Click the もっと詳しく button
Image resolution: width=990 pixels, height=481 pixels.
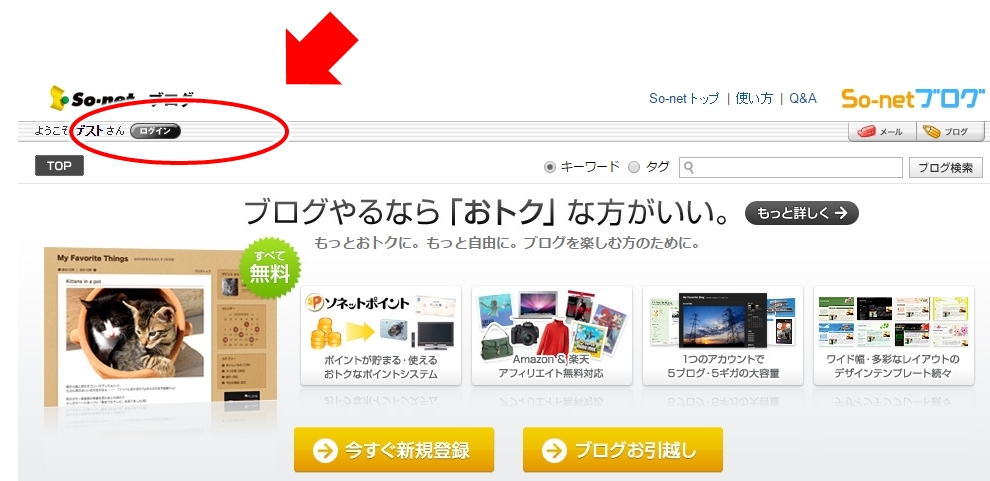coord(802,213)
